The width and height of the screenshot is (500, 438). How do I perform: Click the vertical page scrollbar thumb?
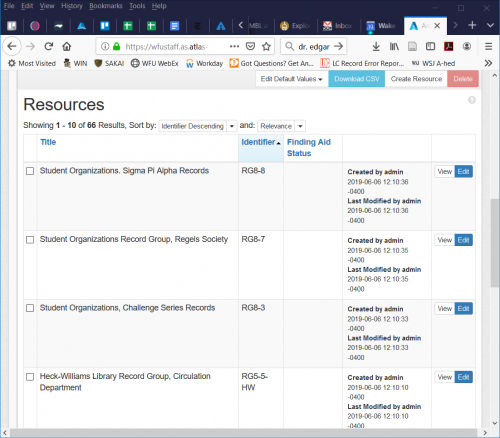pyautogui.click(x=495, y=242)
